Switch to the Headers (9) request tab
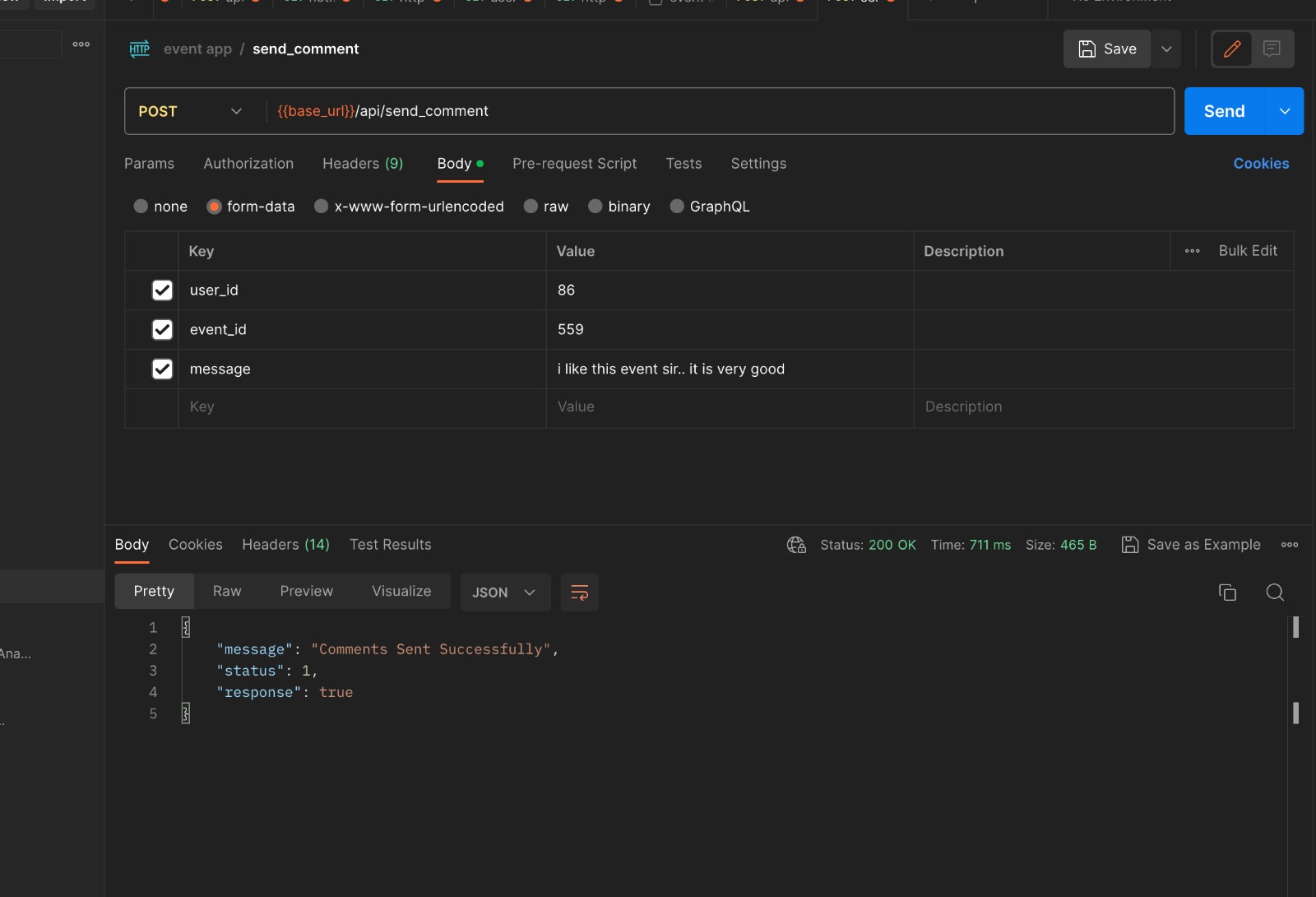Viewport: 1316px width, 897px height. pyautogui.click(x=363, y=164)
